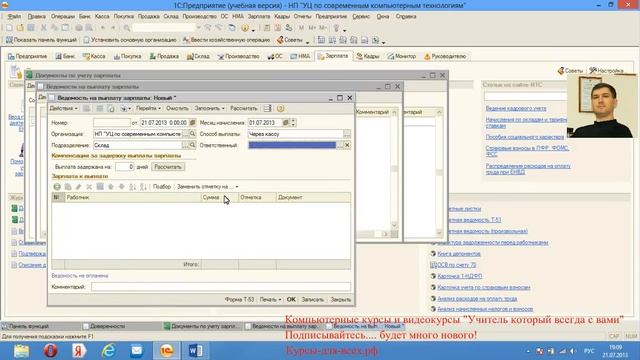The height and width of the screenshot is (360, 640).
Task: Click the Сумма column header
Action: coord(220,198)
